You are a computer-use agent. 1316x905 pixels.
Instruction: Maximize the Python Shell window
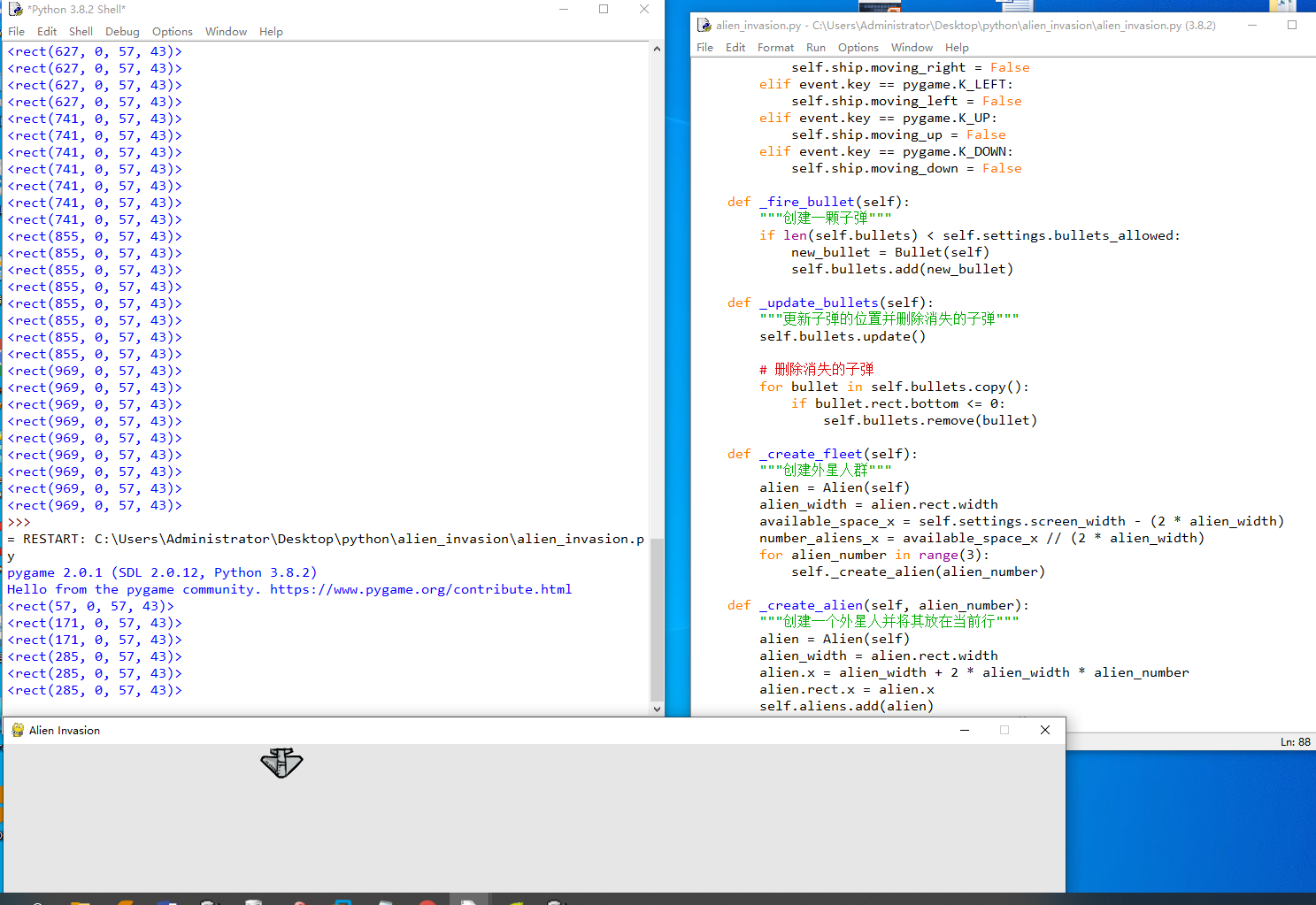pos(604,9)
